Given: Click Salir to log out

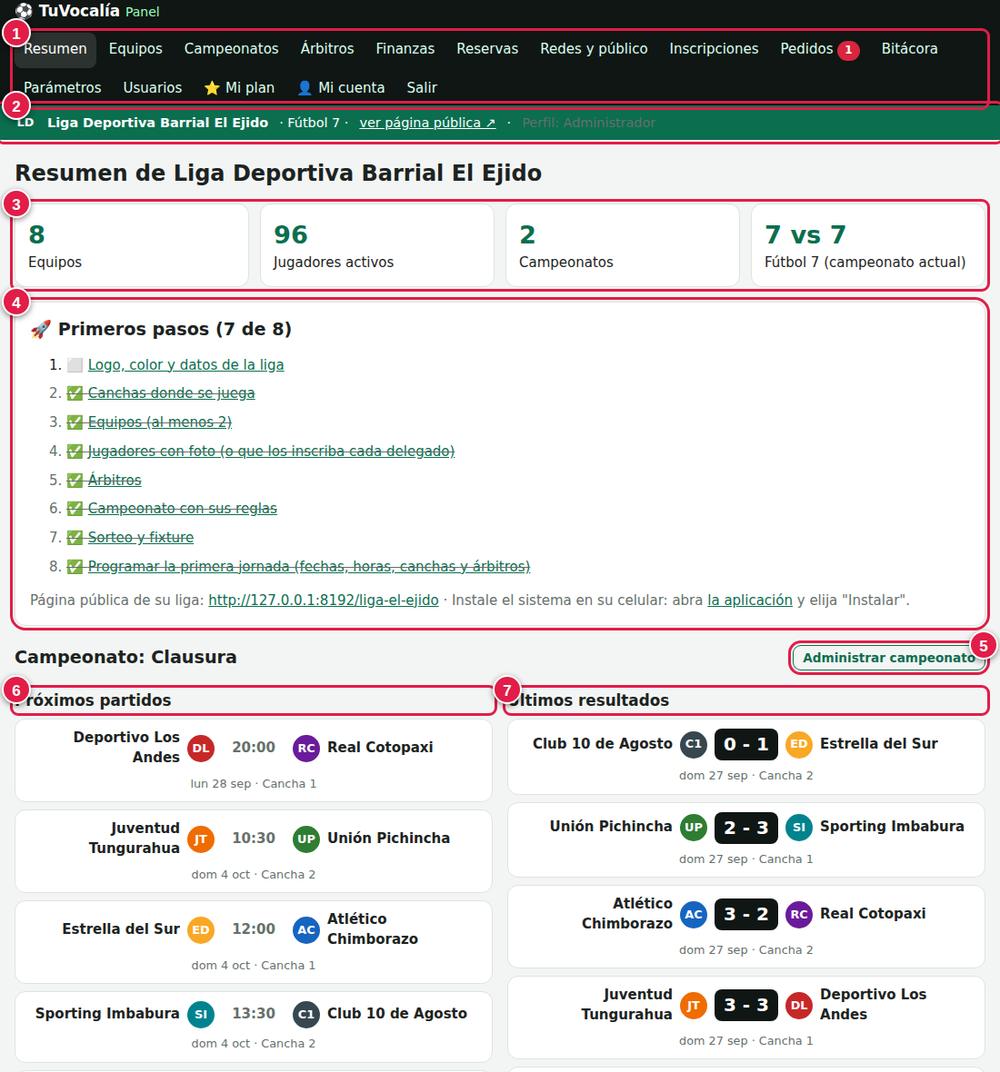Looking at the screenshot, I should click(x=422, y=88).
